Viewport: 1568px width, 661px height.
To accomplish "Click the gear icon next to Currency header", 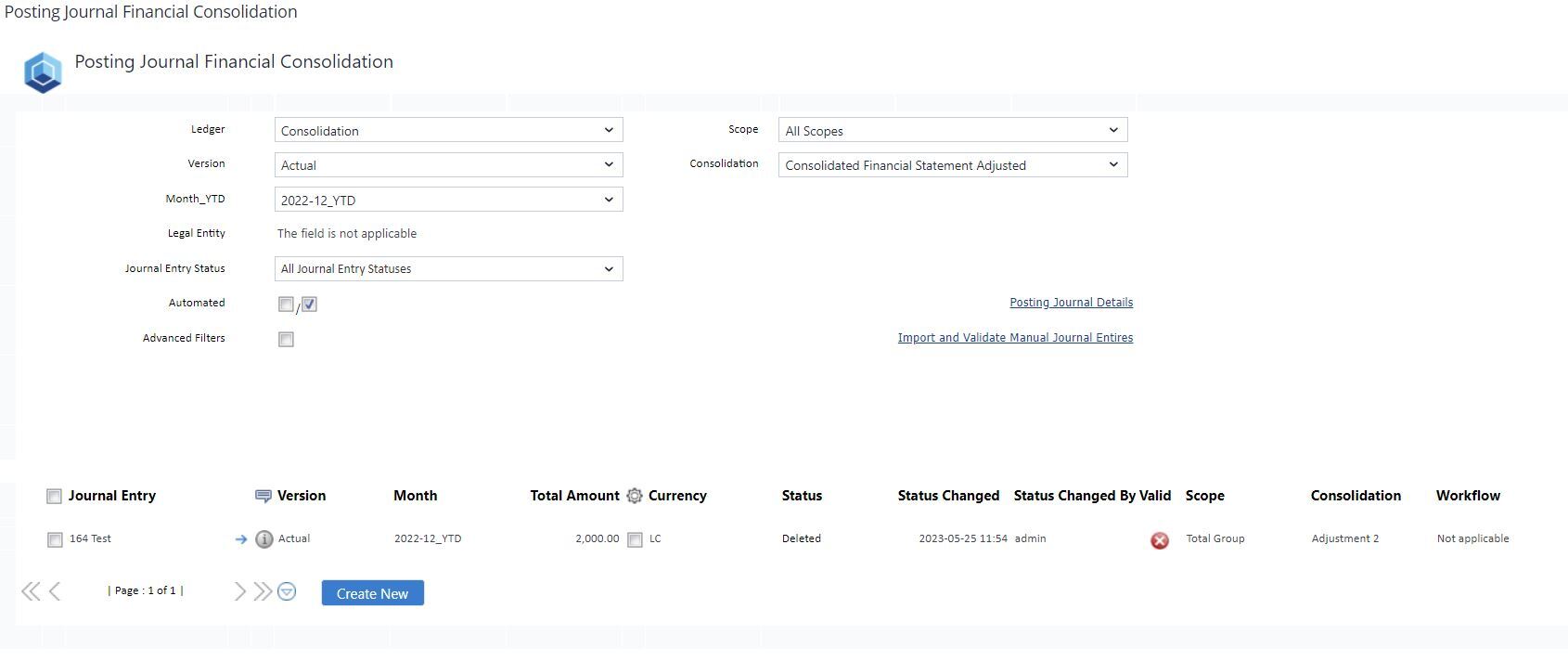I will (x=635, y=497).
